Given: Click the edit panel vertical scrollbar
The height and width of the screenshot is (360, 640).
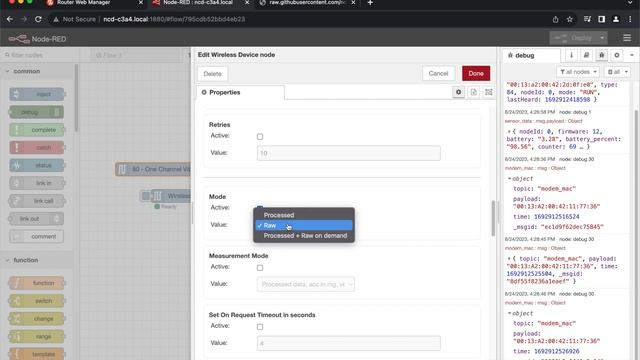Looking at the screenshot, I should point(493,218).
